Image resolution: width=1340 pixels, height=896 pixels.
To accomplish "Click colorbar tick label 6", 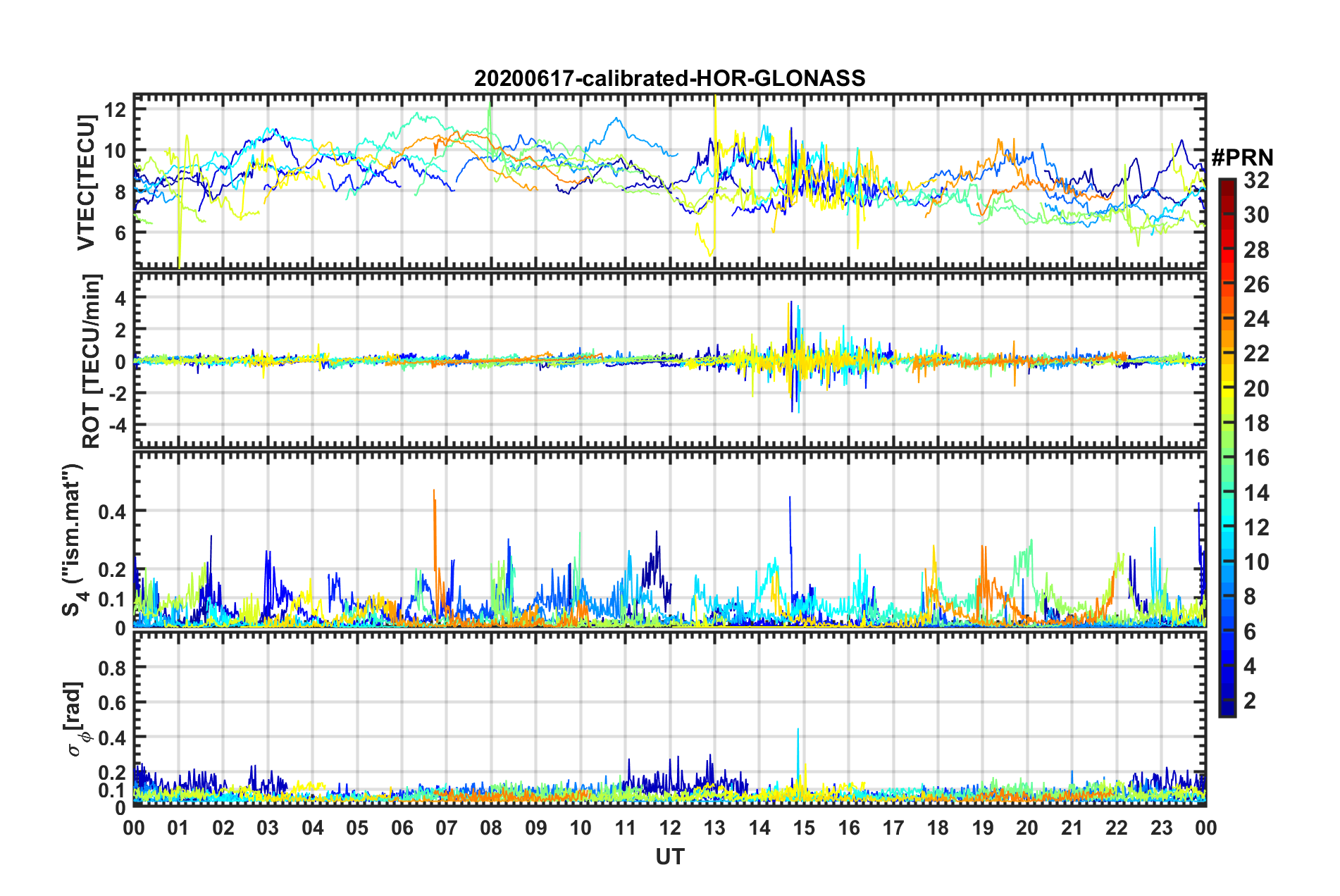I will (1250, 632).
